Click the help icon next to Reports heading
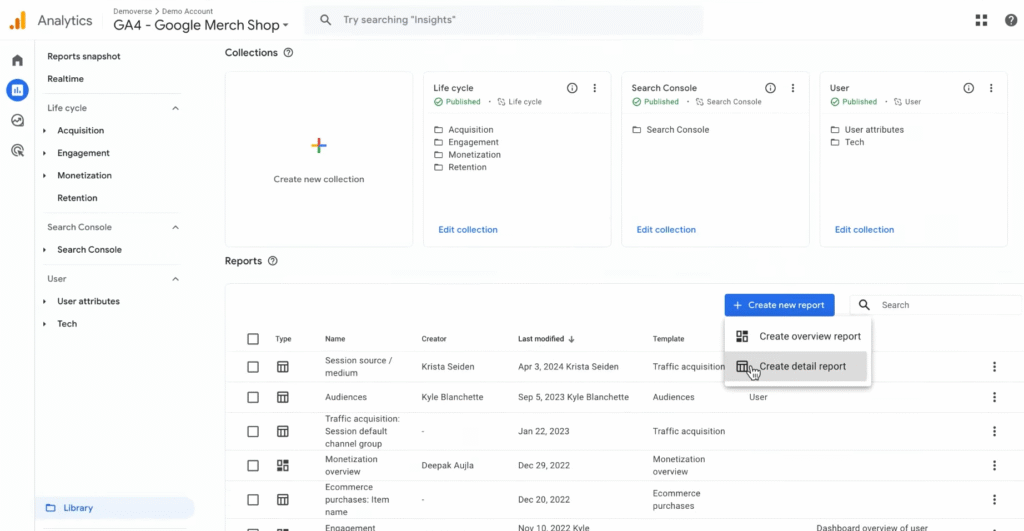The height and width of the screenshot is (531, 1024). point(272,261)
